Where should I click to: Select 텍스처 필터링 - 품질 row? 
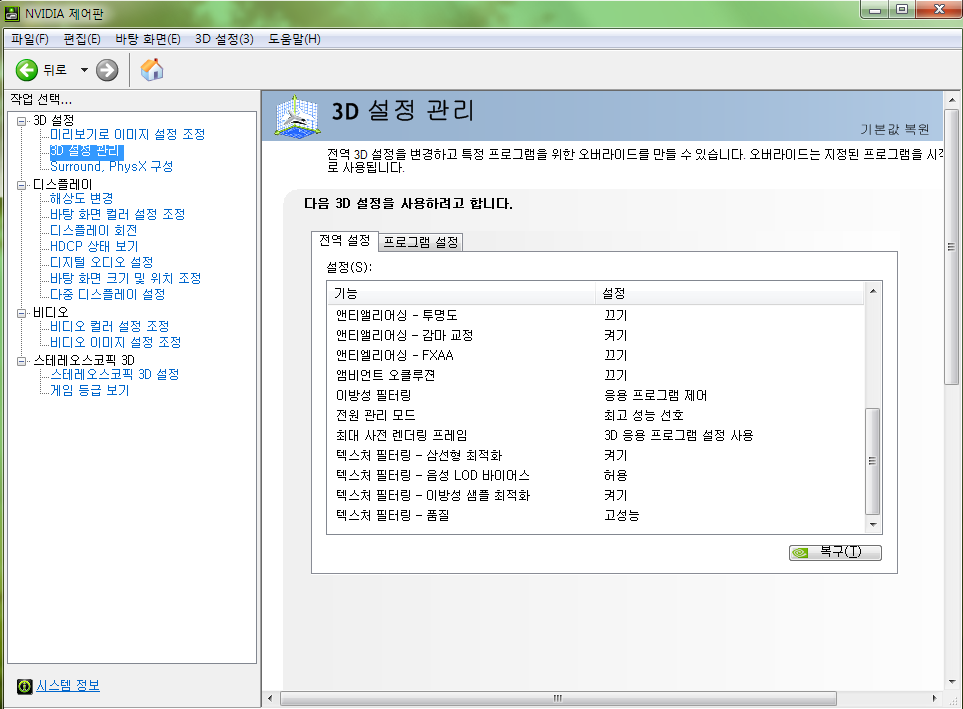[596, 515]
